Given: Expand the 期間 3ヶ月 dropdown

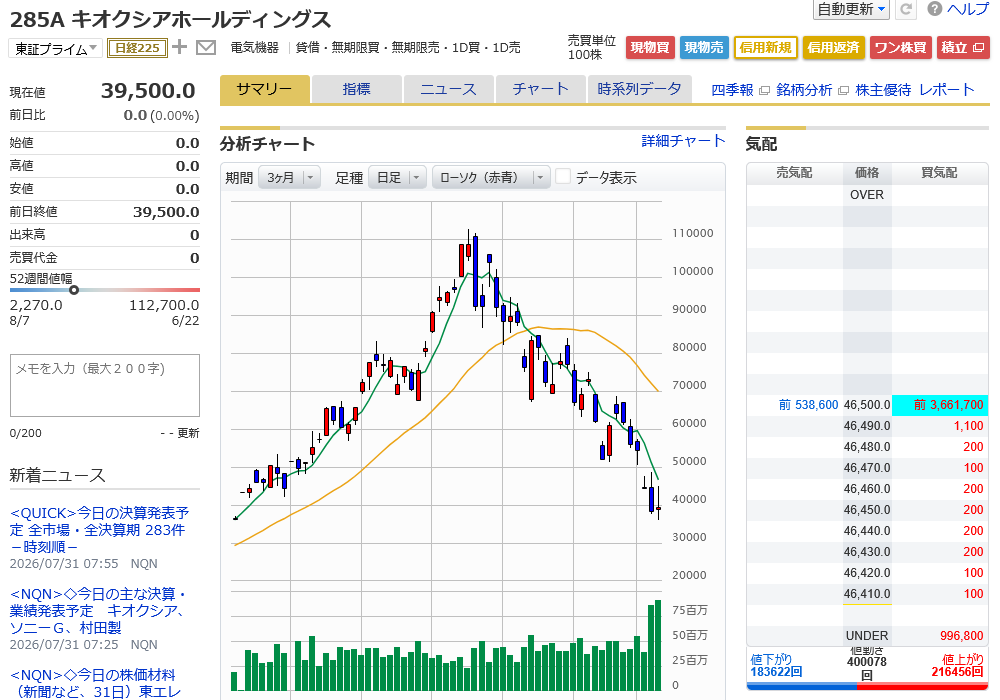Looking at the screenshot, I should (289, 177).
